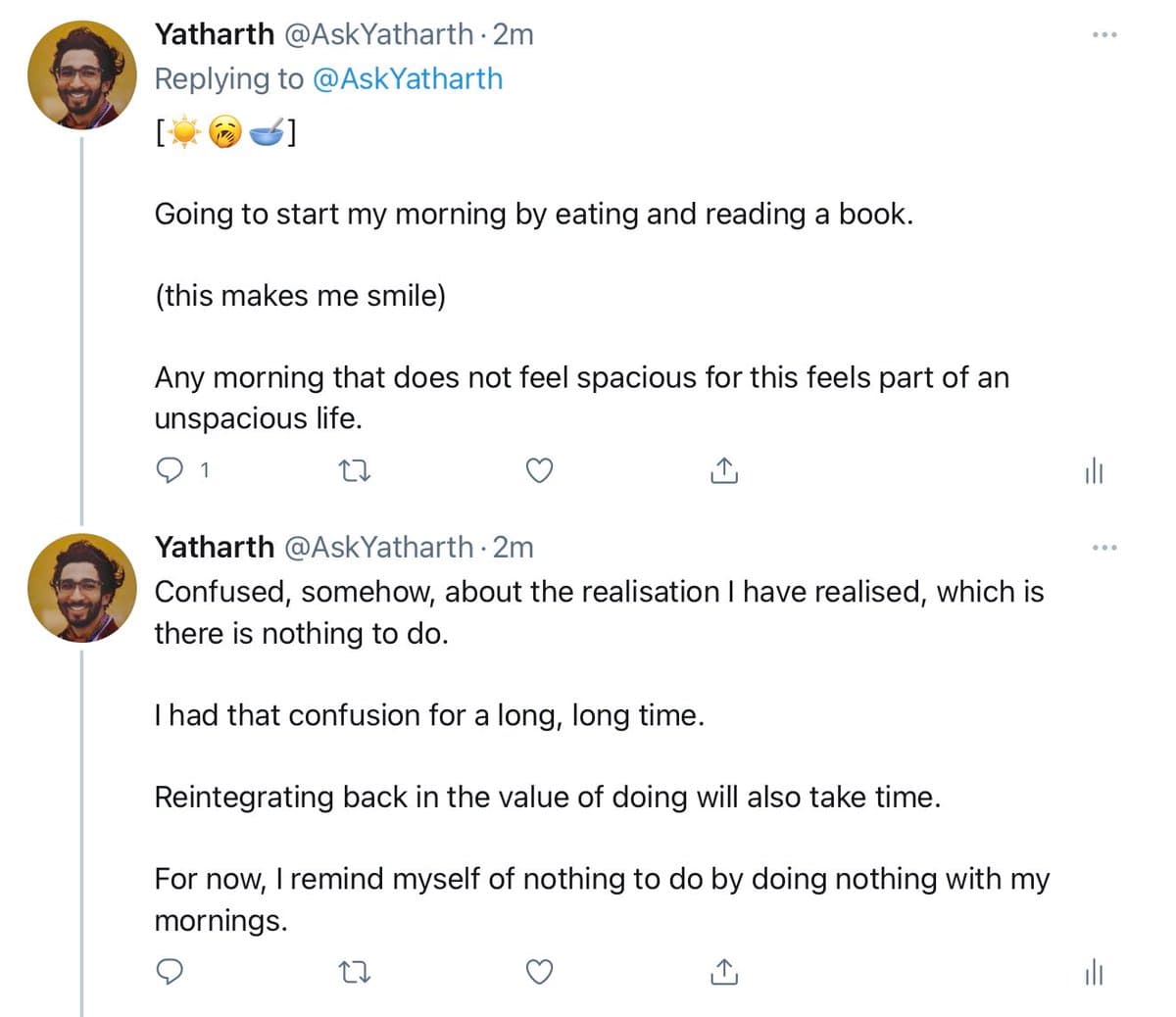This screenshot has height=1017, width=1176.
Task: Share the morning reading tweet
Action: click(x=722, y=471)
